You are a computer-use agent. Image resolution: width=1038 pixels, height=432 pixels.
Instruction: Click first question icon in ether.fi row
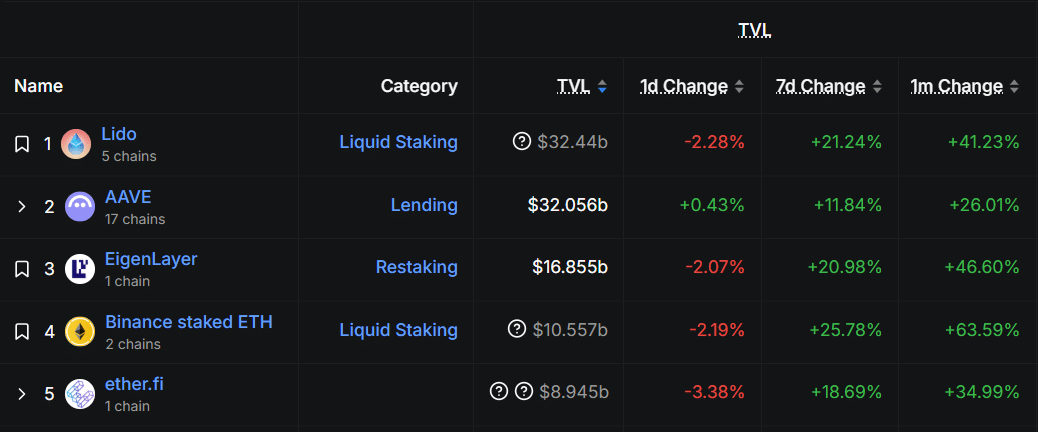pos(499,391)
